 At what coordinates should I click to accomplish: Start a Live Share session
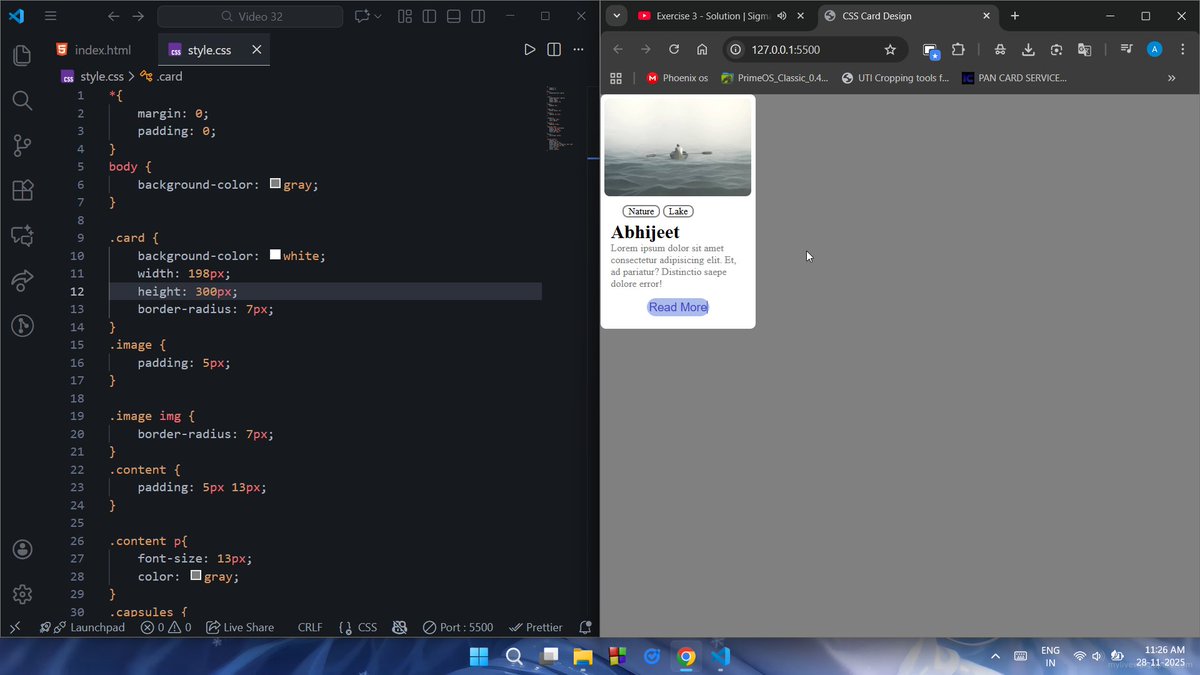240,627
